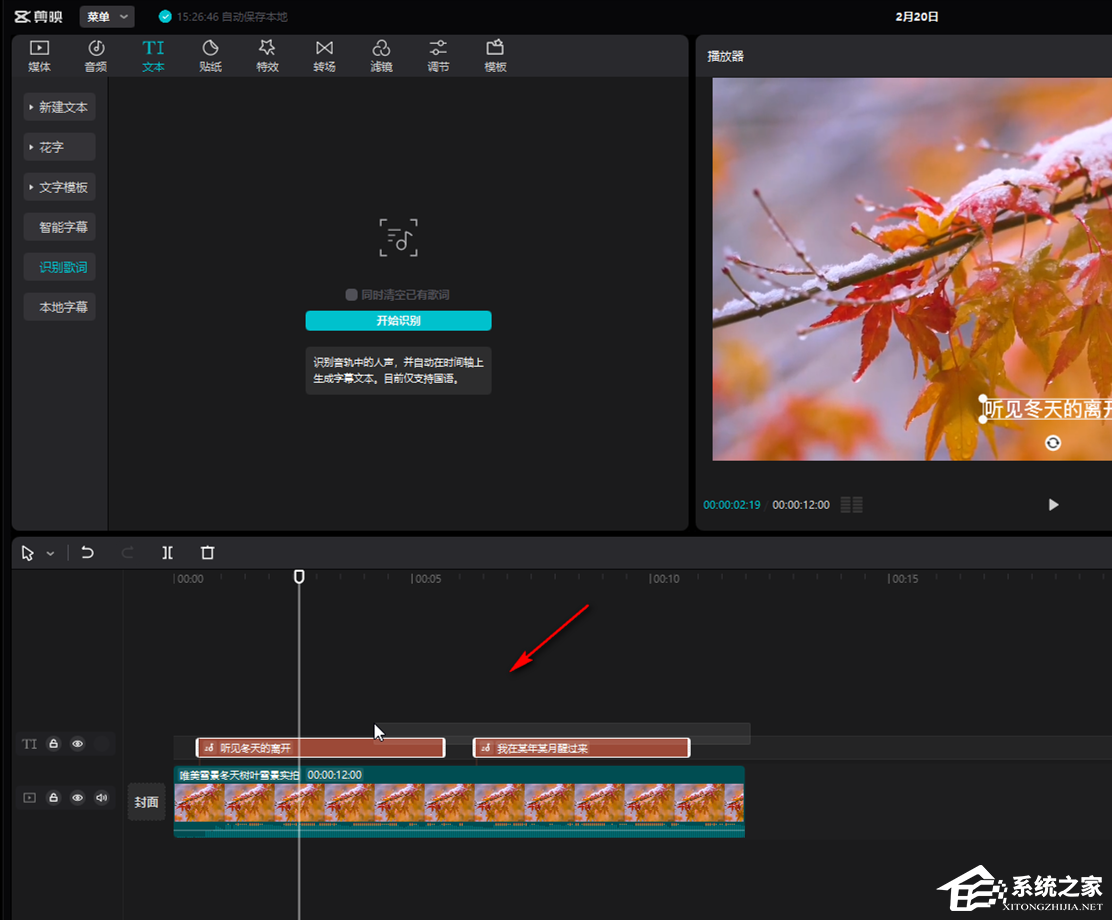This screenshot has width=1112, height=920.
Task: Open the 特效 effects panel
Action: pos(267,56)
